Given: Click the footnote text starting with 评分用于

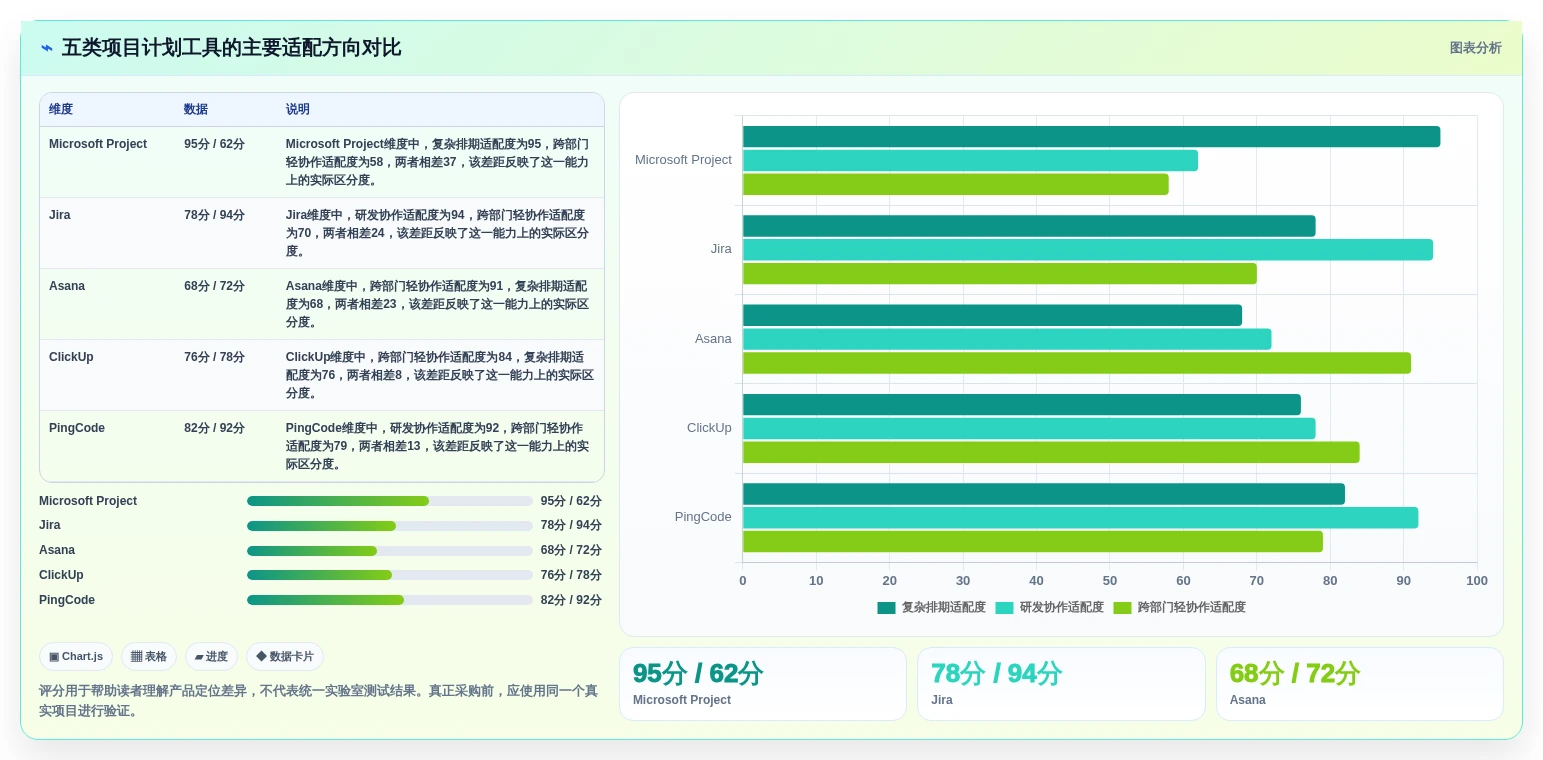Looking at the screenshot, I should [318, 701].
